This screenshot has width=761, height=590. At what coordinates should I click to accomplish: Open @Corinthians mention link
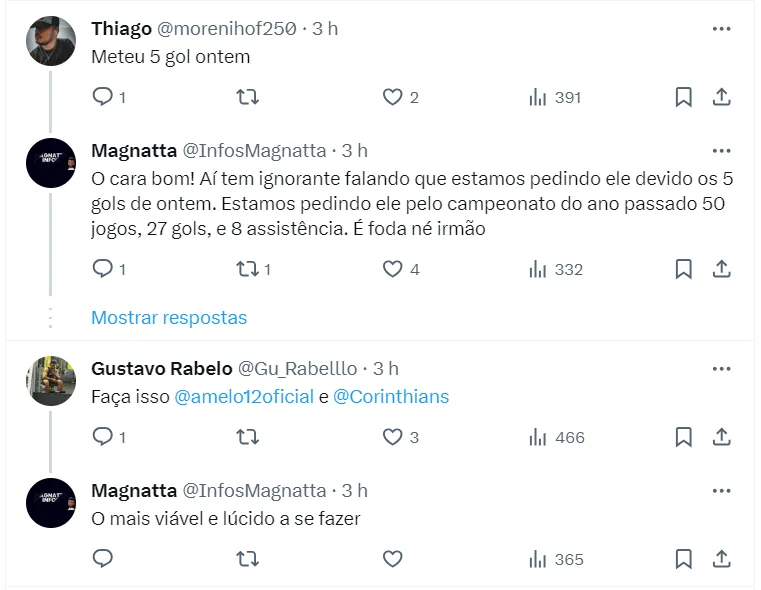(391, 397)
